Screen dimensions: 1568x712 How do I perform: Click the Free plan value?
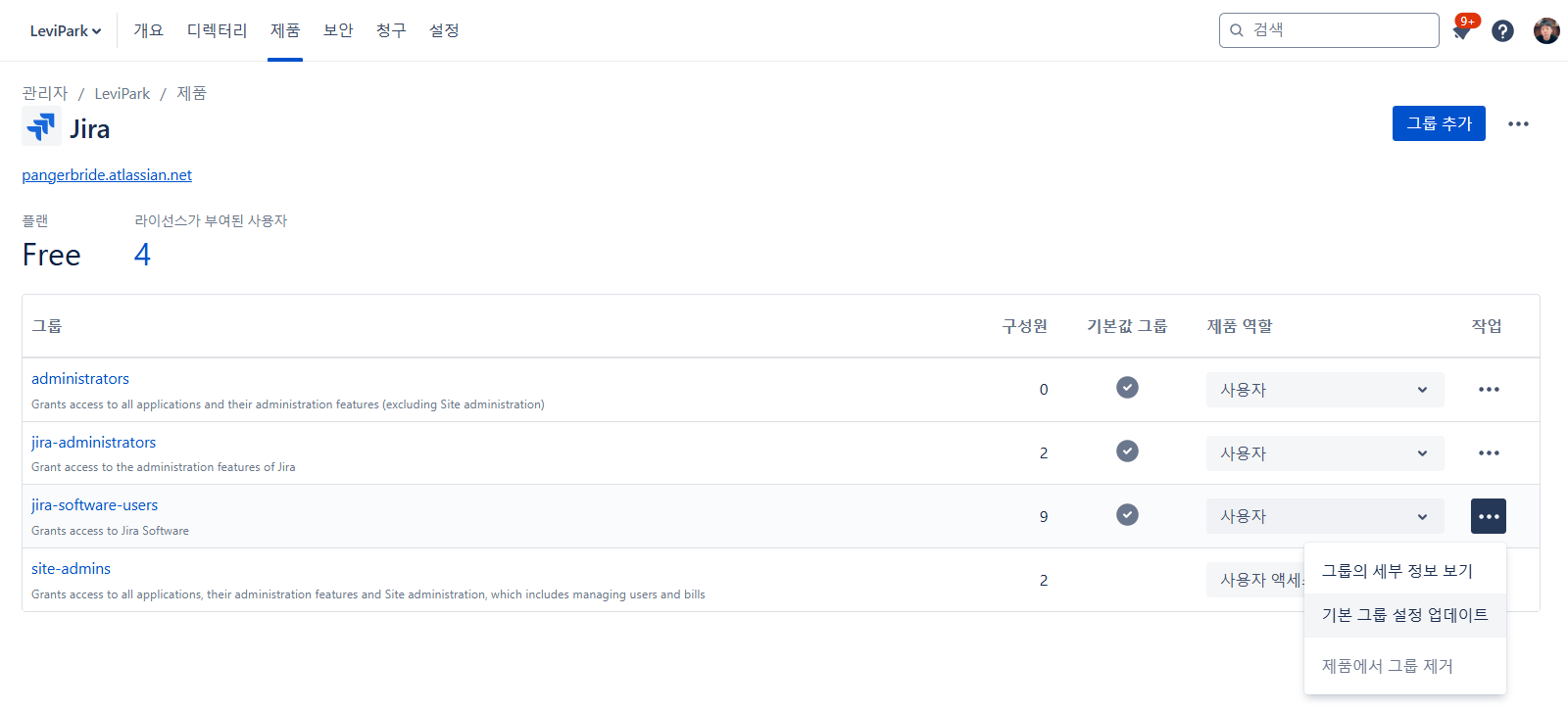pyautogui.click(x=52, y=255)
